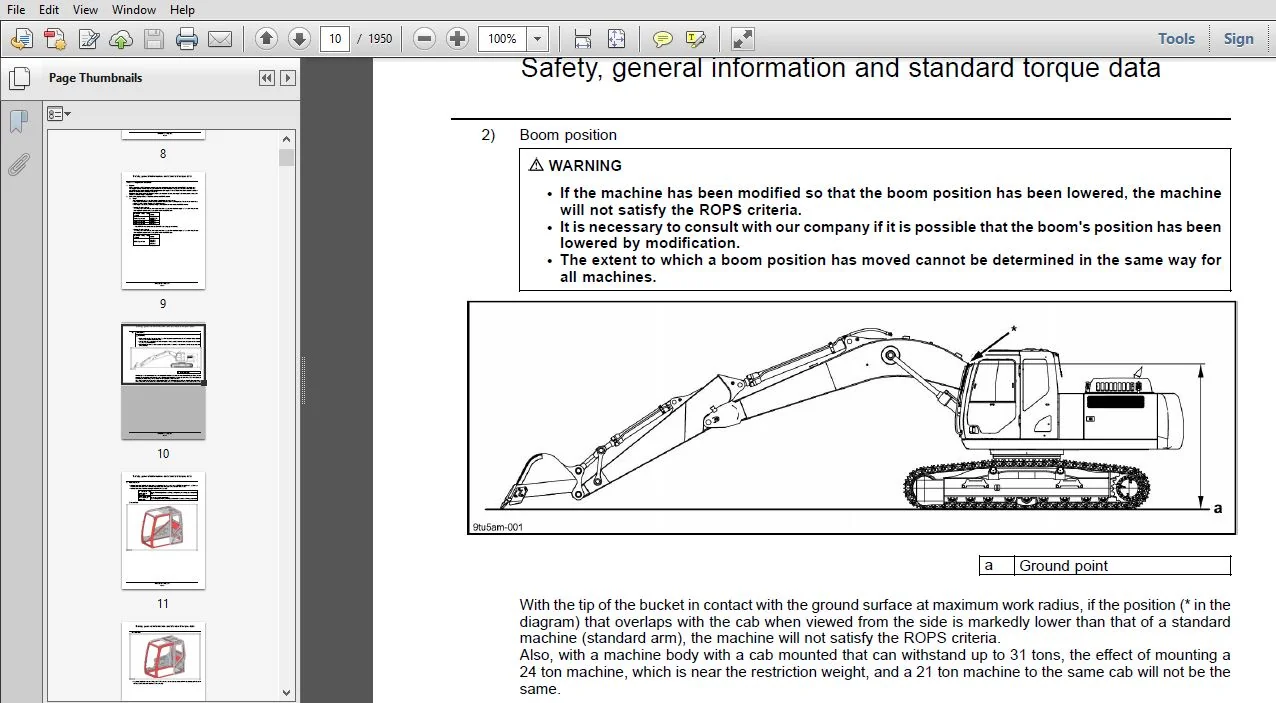
Task: Go to next page with down arrow
Action: [x=299, y=39]
